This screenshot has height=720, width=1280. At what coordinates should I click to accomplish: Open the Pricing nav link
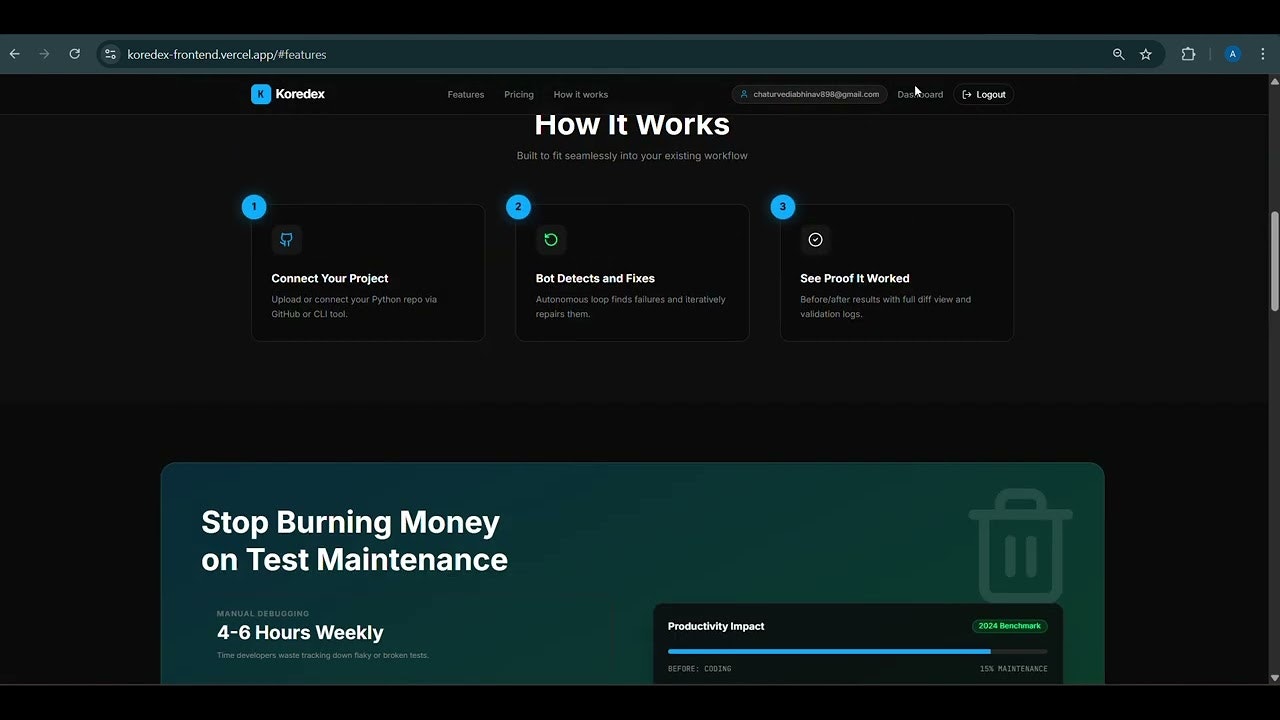(519, 94)
